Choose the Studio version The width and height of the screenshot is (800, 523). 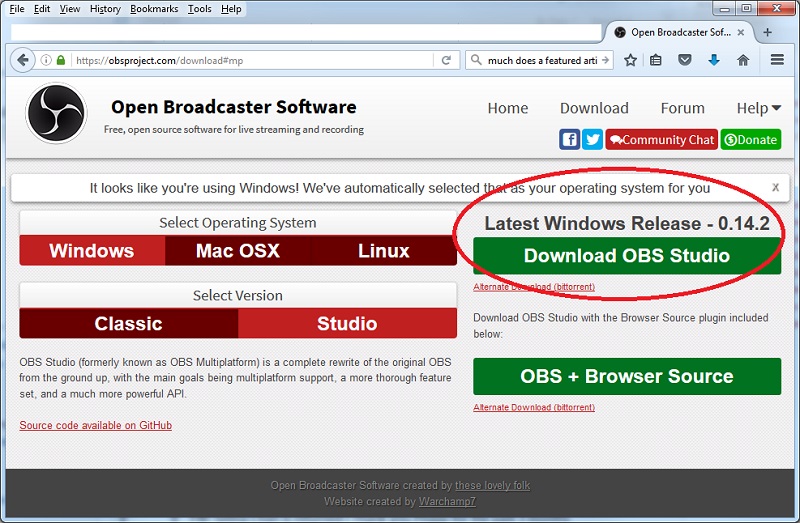pyautogui.click(x=347, y=323)
